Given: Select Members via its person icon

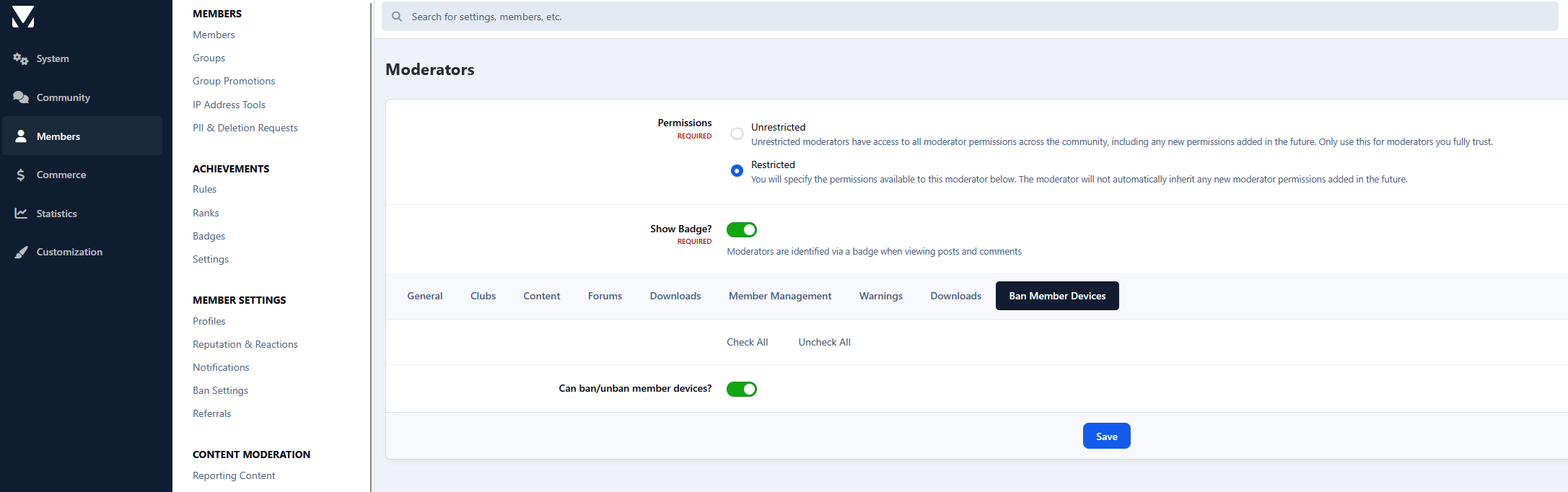Looking at the screenshot, I should [x=21, y=136].
